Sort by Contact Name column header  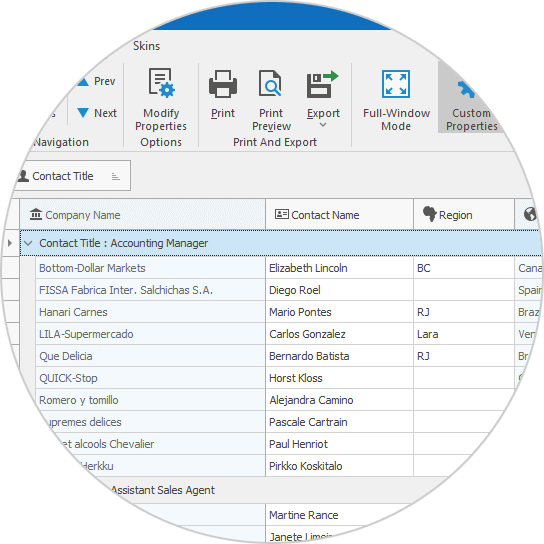click(339, 215)
